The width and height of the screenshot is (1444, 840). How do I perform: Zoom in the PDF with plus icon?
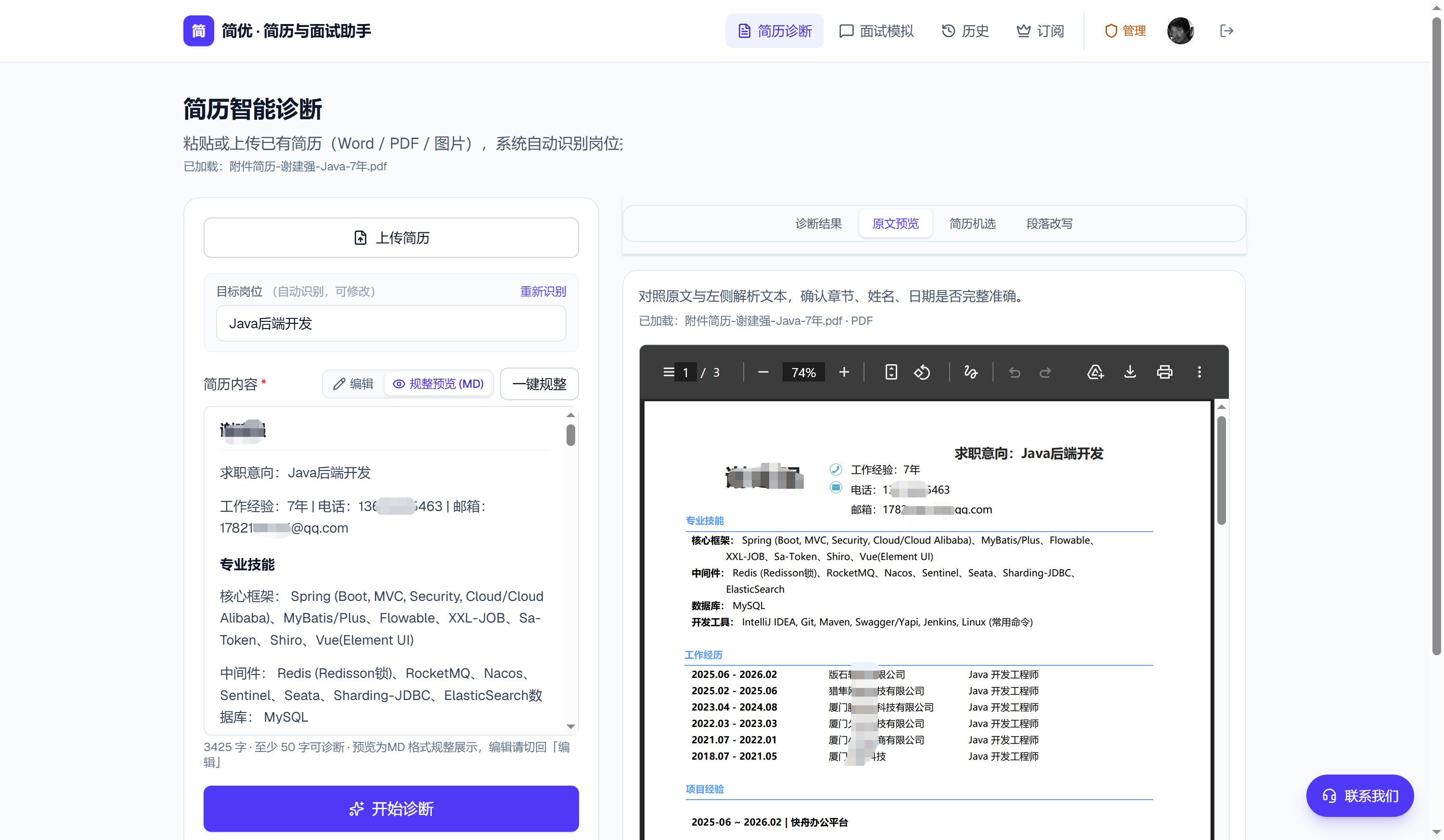[844, 372]
